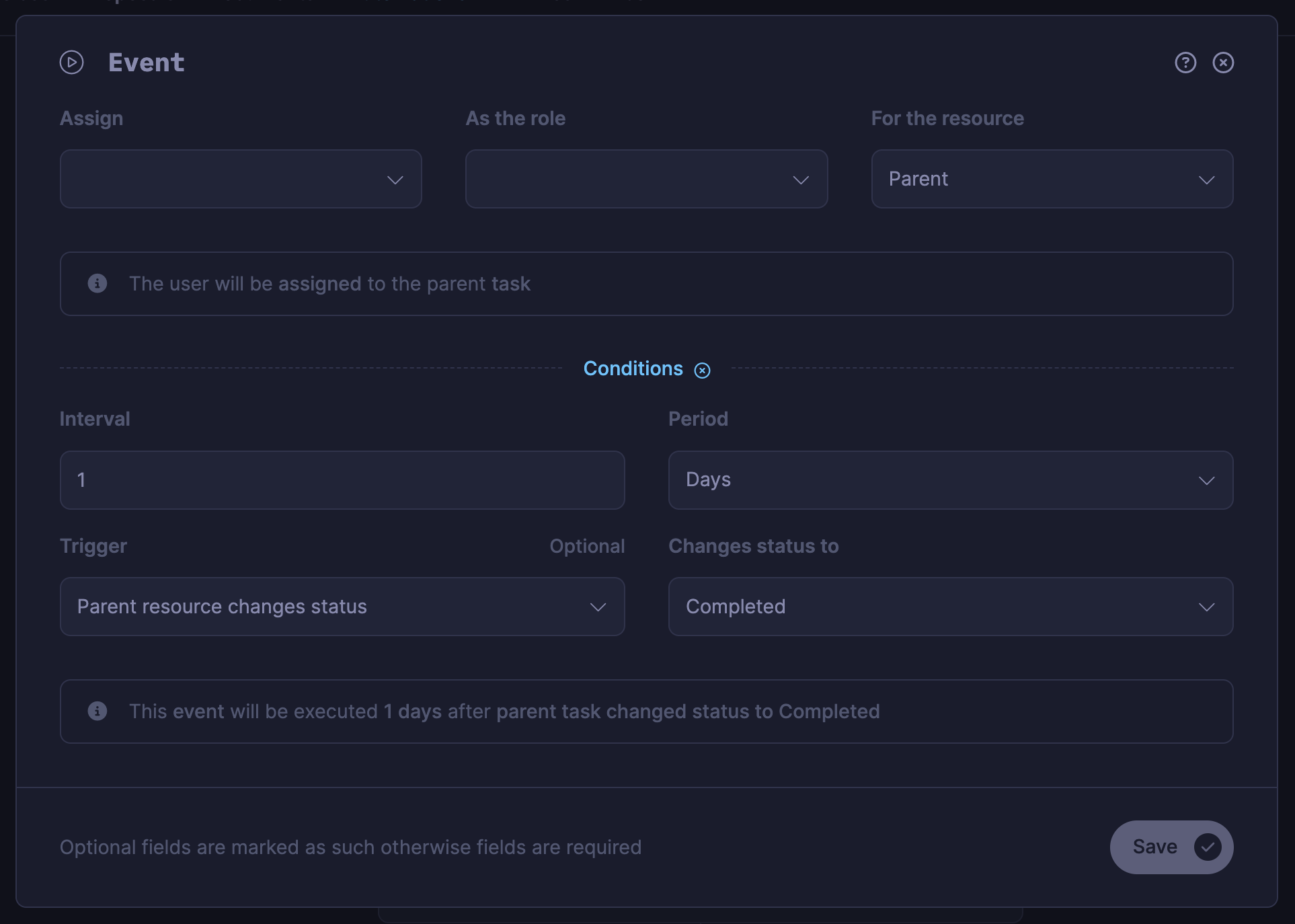Click the play icon beside the Event title

[71, 62]
